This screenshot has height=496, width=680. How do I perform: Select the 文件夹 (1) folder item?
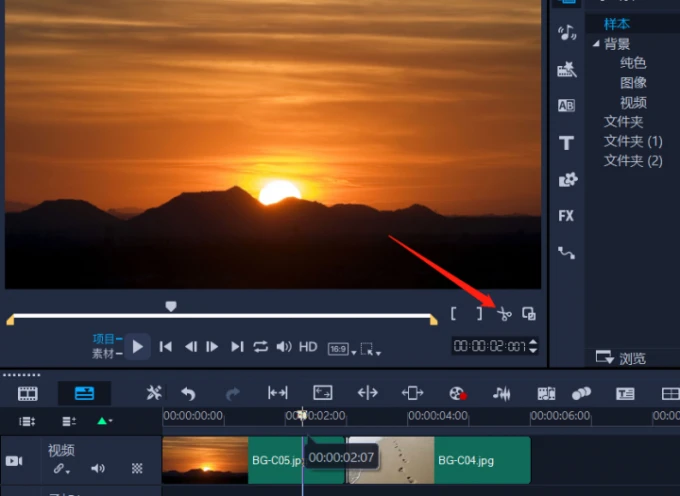point(632,141)
